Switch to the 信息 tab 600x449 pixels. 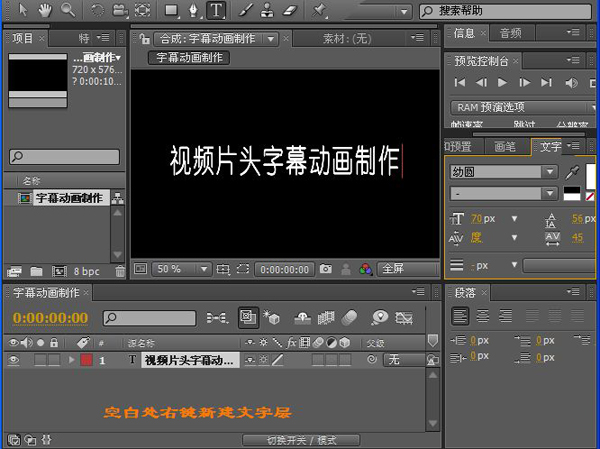click(x=464, y=33)
